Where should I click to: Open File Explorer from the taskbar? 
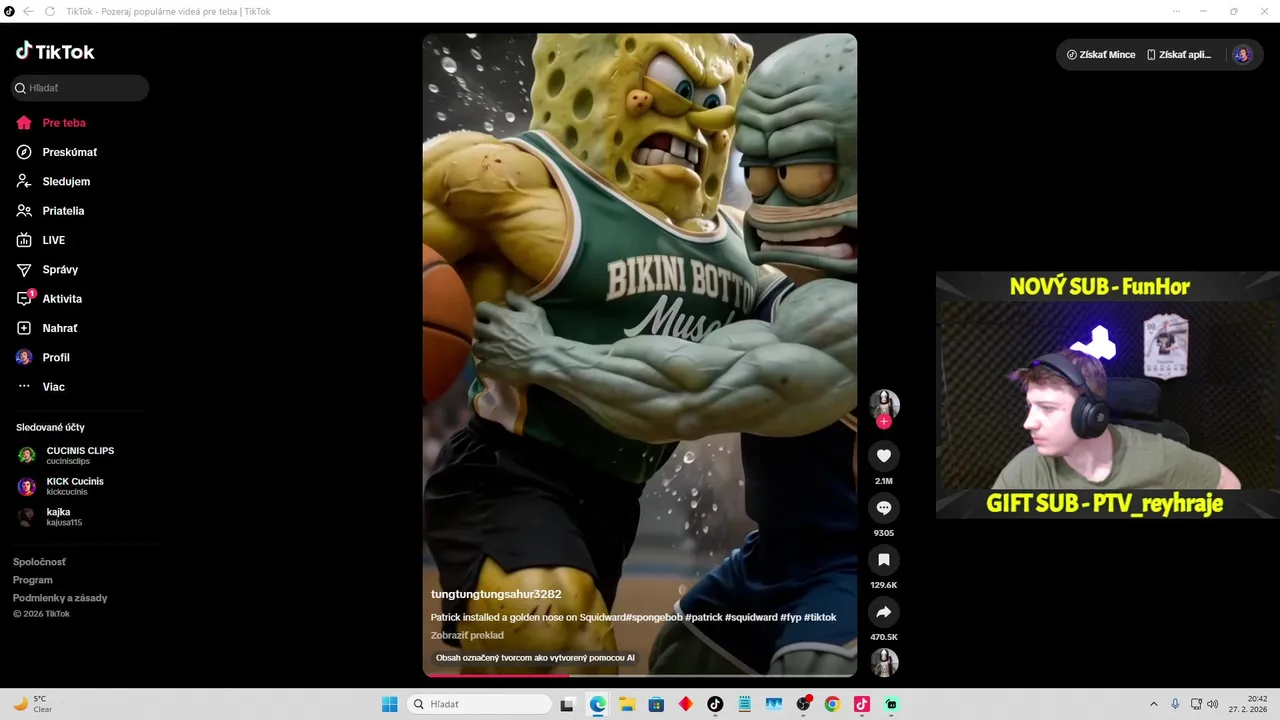click(627, 704)
